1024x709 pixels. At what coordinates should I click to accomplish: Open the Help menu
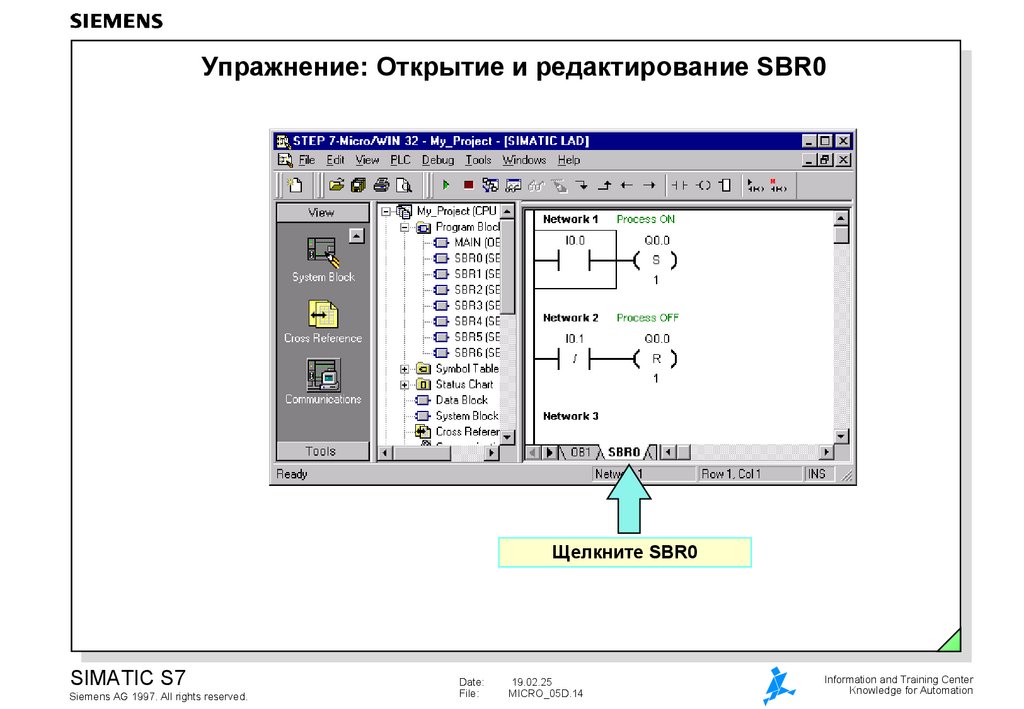click(569, 160)
